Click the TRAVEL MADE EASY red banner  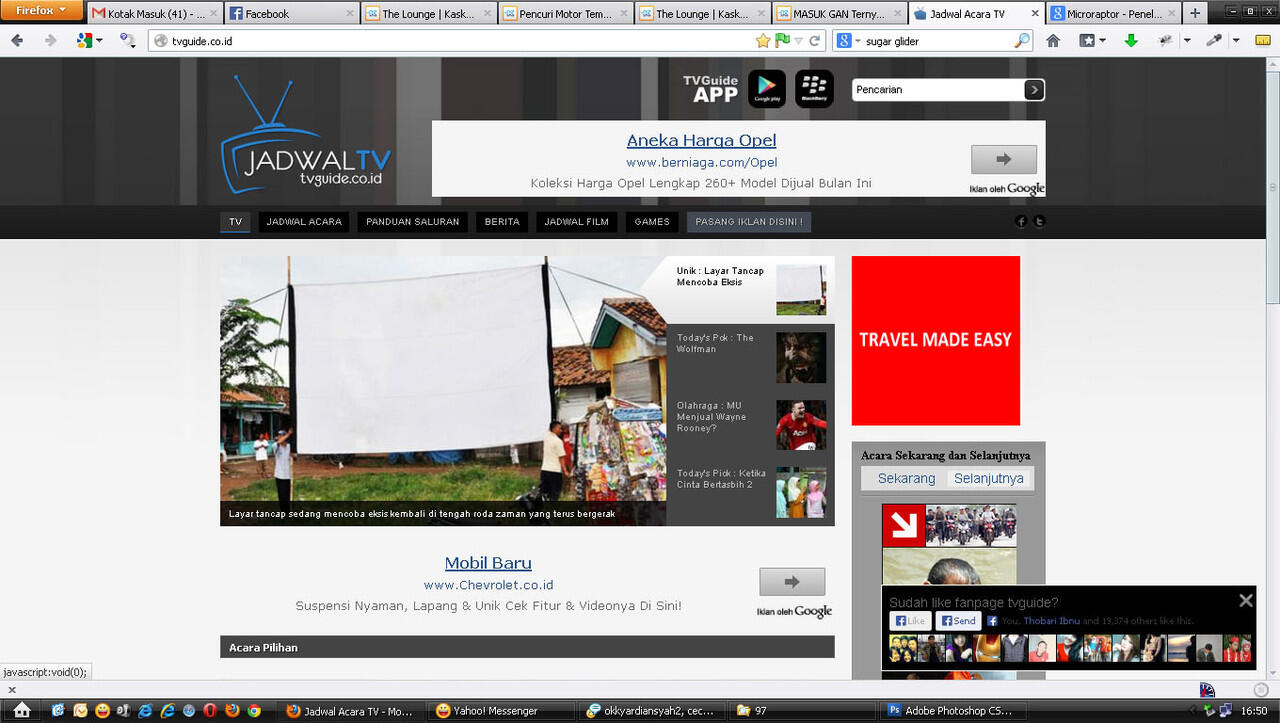pyautogui.click(x=936, y=340)
